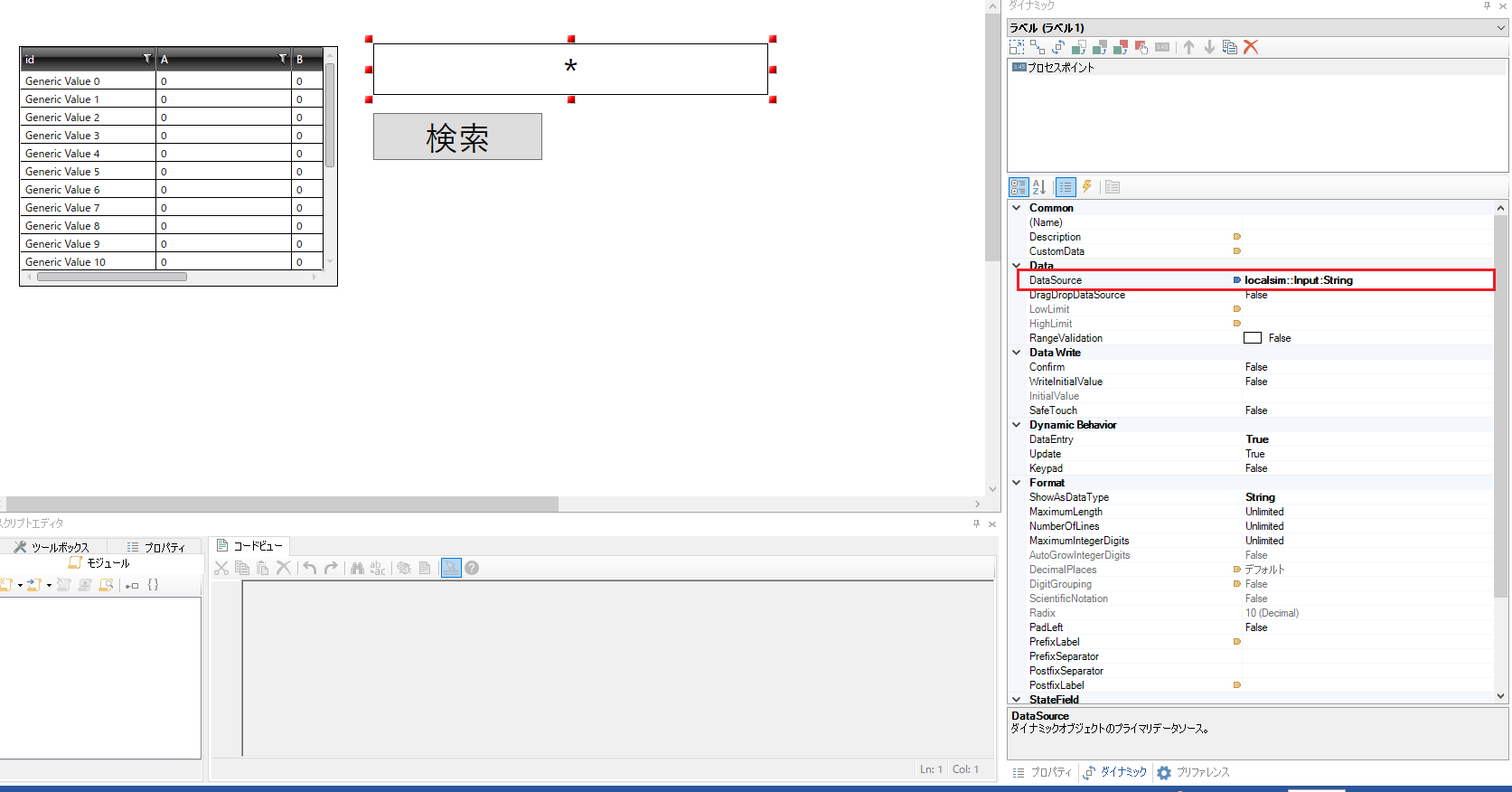Collapse the StateField category

(1017, 700)
